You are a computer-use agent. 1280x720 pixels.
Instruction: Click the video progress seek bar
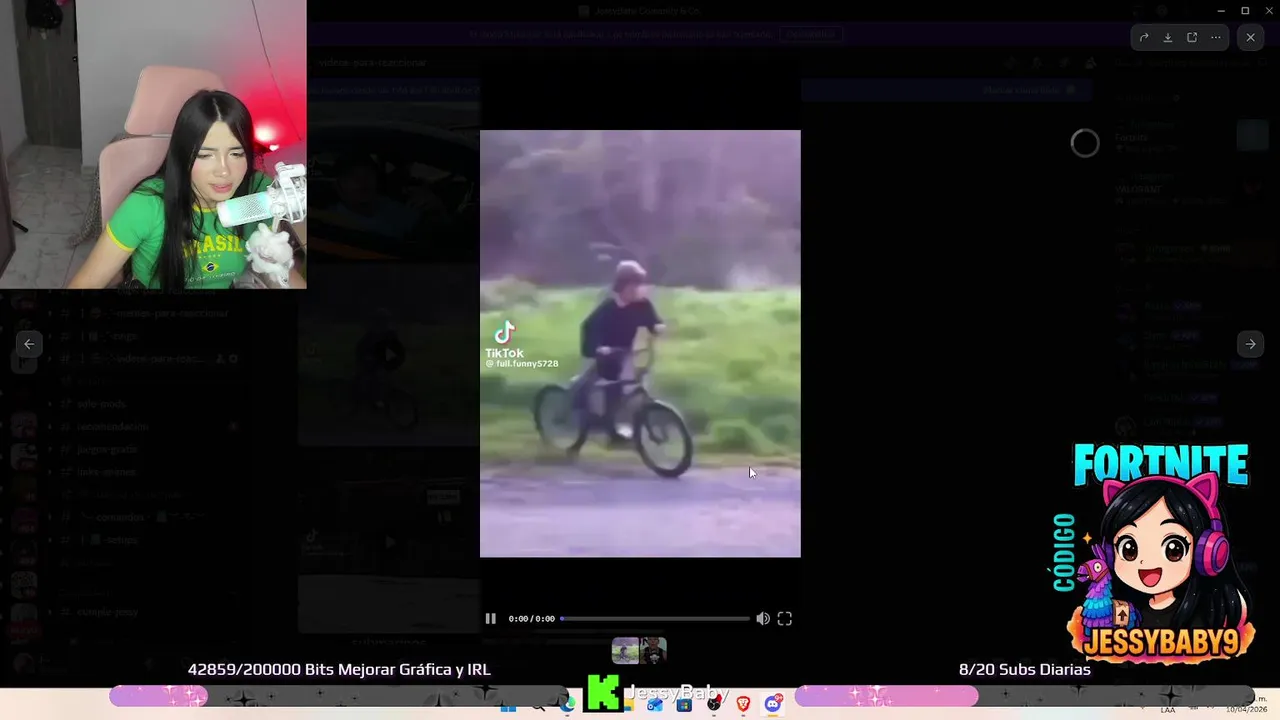(x=654, y=619)
